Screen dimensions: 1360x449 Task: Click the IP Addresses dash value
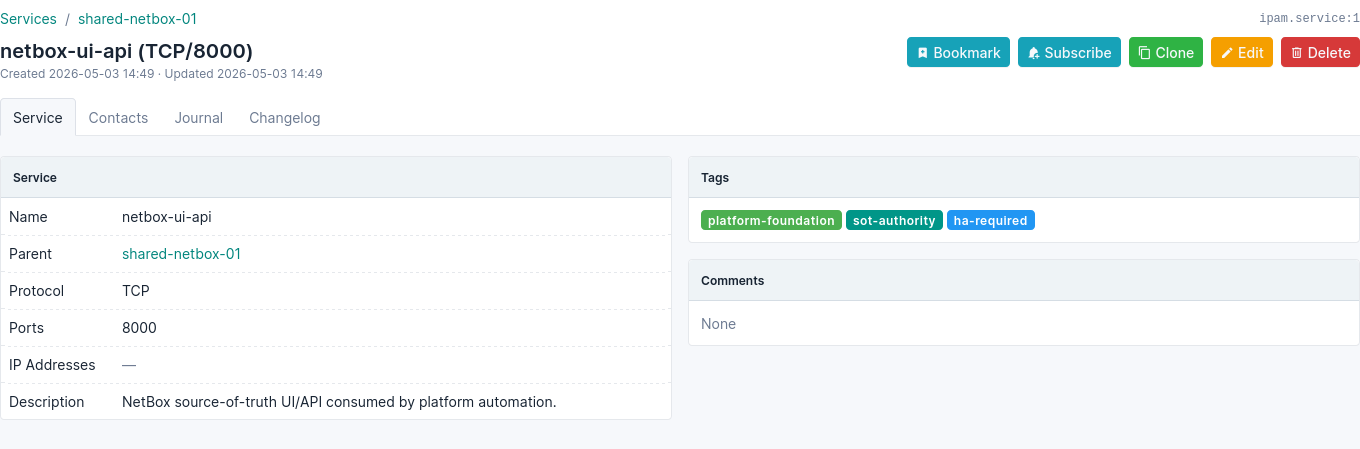point(129,365)
